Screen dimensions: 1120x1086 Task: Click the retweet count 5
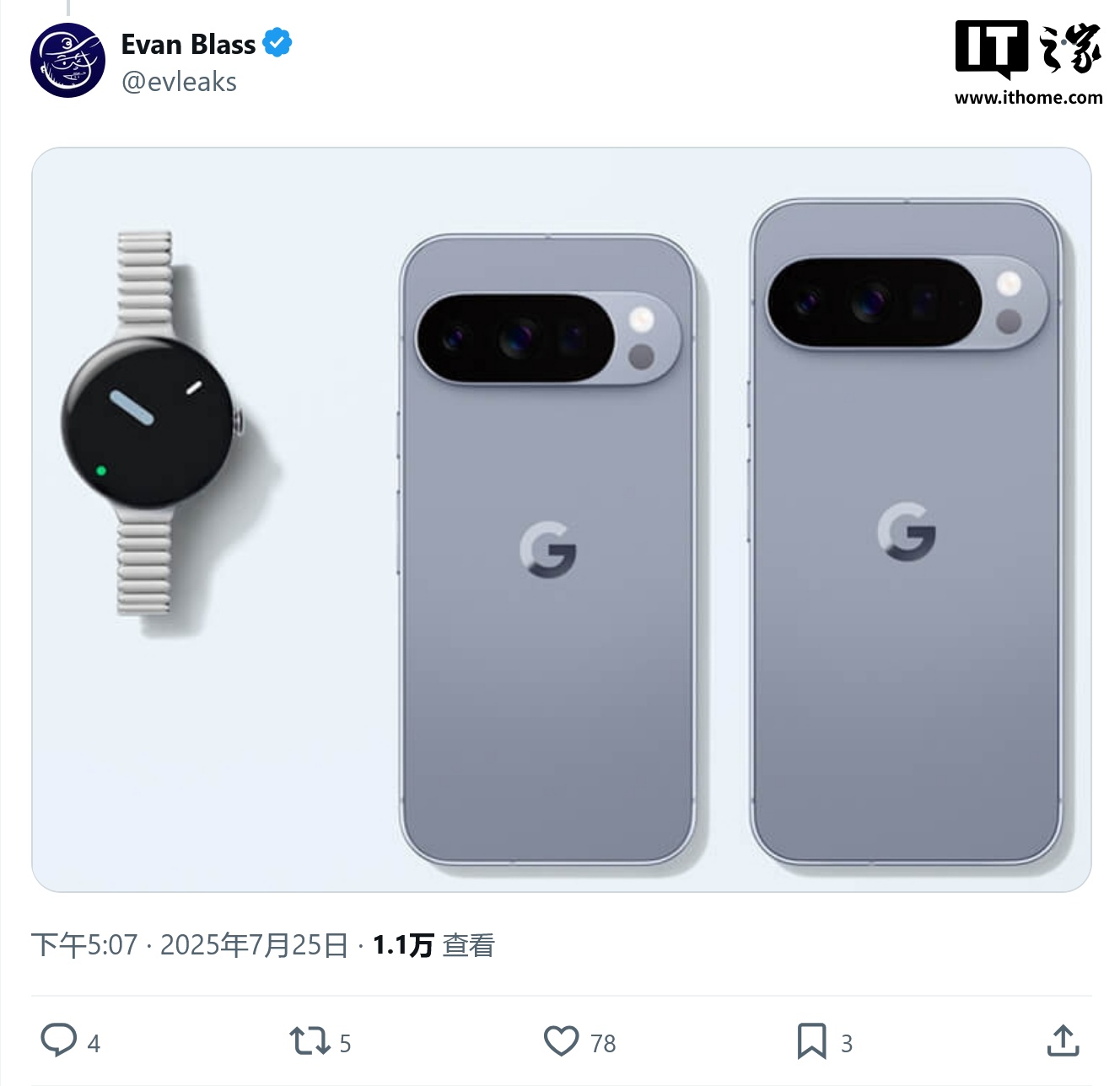(345, 1044)
